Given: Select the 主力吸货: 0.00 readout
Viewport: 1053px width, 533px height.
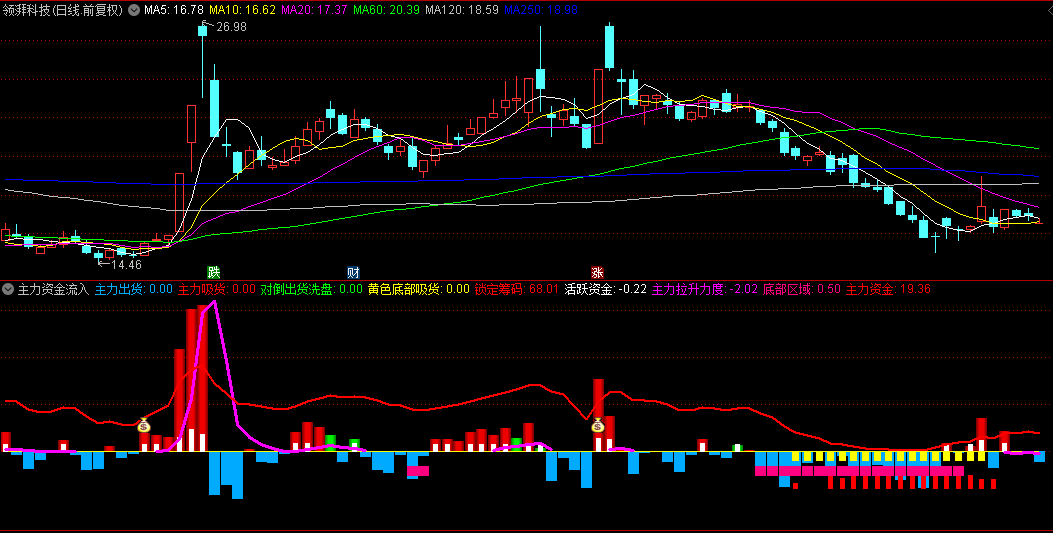Looking at the screenshot, I should coord(216,289).
